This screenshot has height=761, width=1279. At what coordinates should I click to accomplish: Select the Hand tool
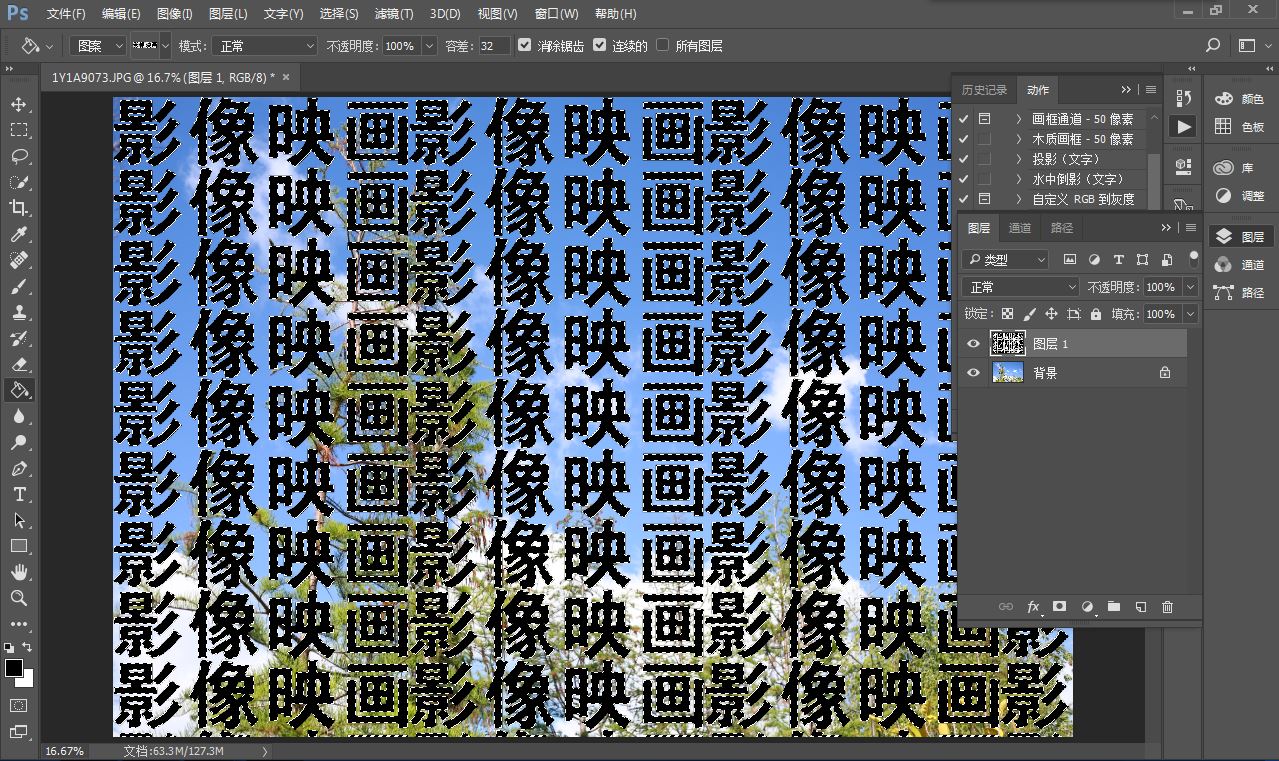[19, 572]
